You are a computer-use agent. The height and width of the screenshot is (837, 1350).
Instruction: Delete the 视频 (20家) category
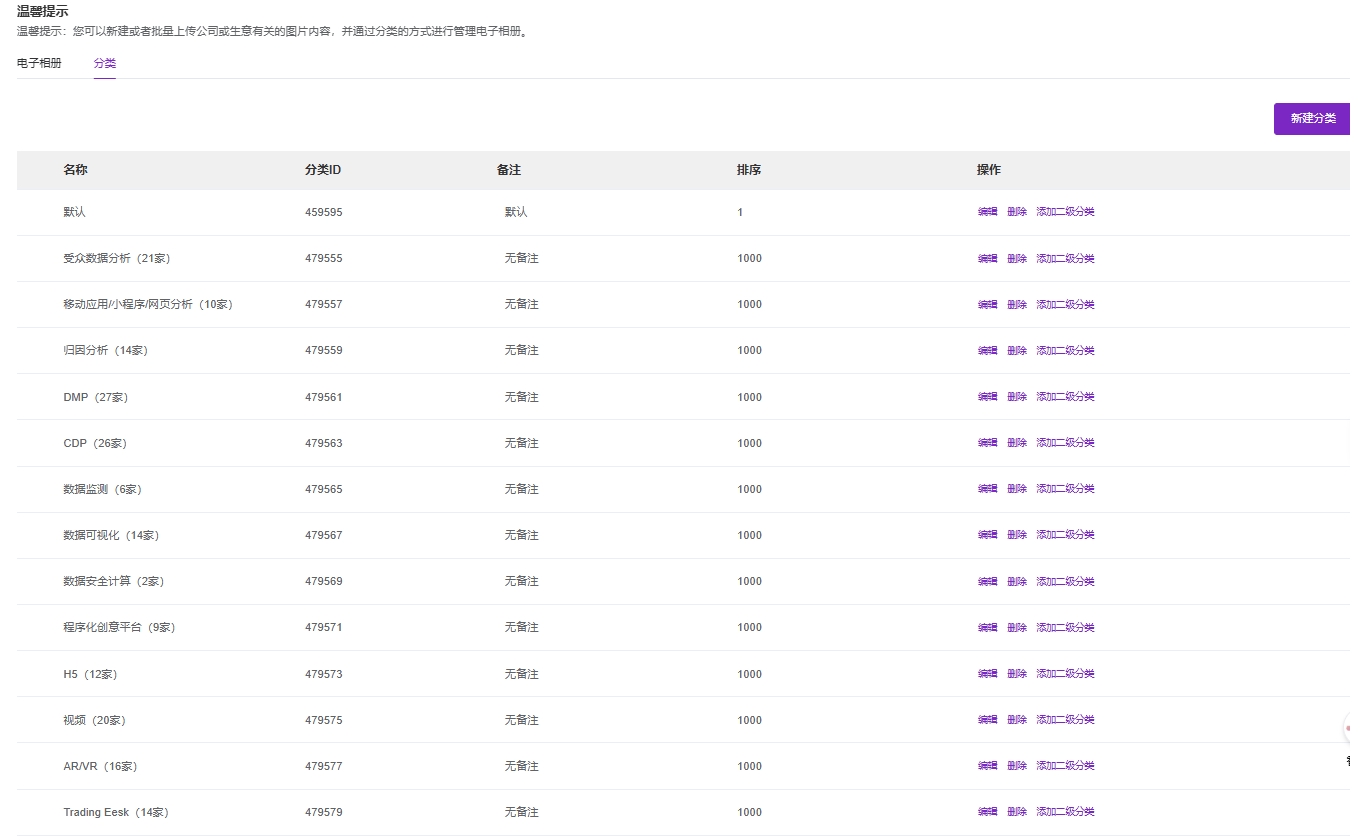[1017, 720]
